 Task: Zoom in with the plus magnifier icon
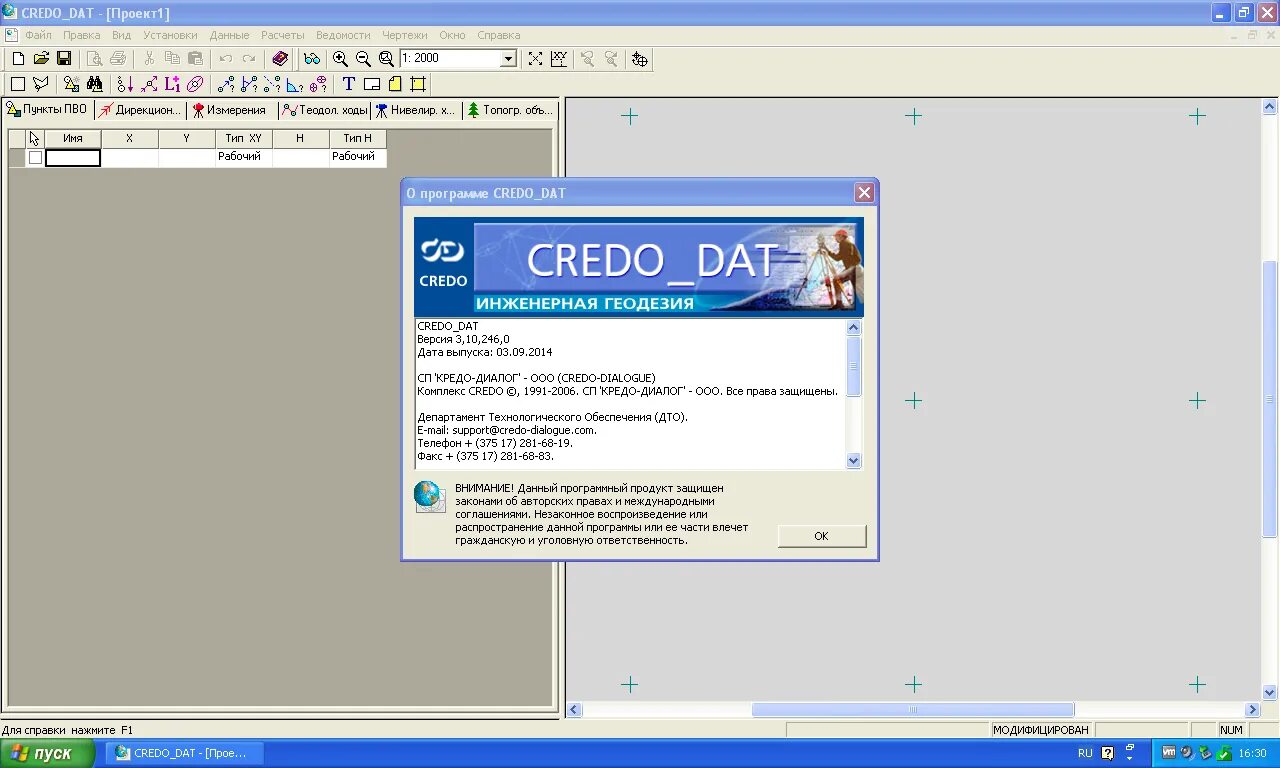340,59
